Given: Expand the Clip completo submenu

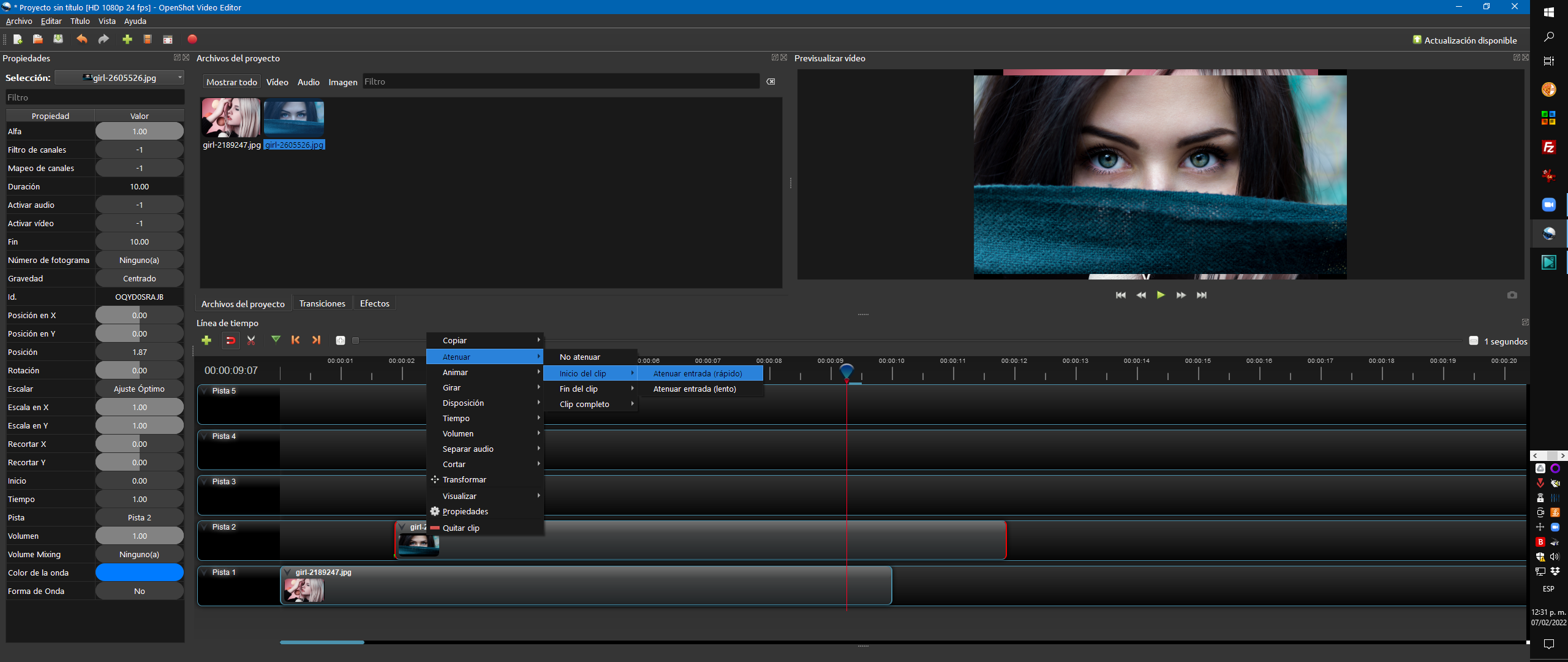Looking at the screenshot, I should point(590,404).
